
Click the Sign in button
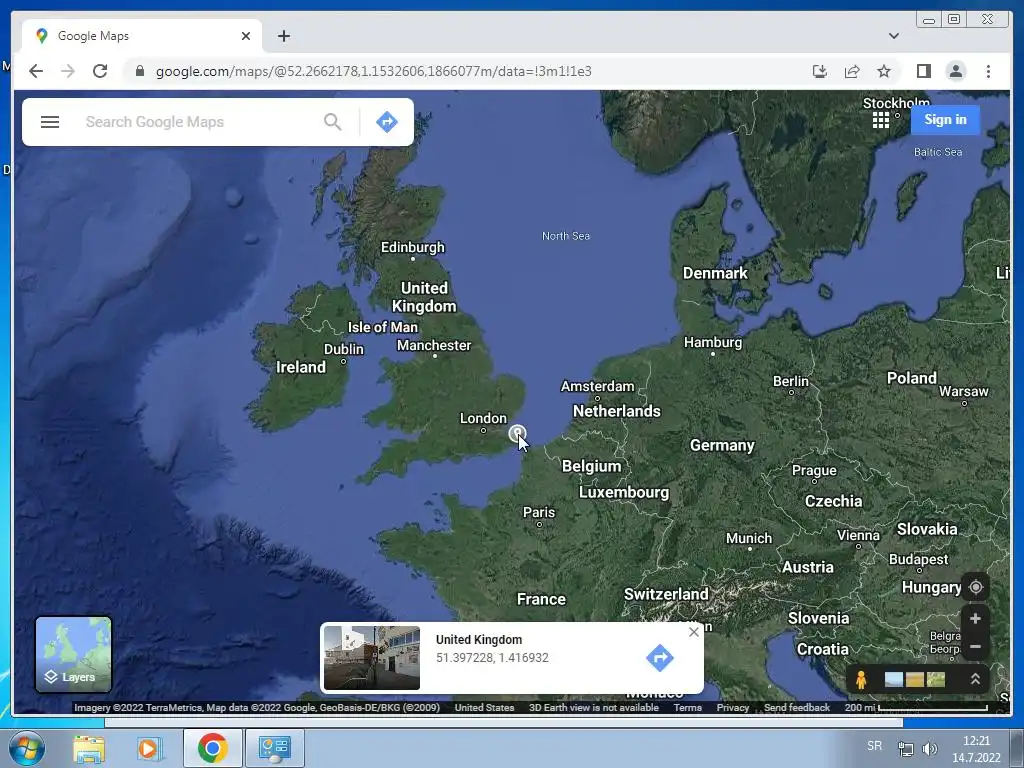click(x=945, y=120)
